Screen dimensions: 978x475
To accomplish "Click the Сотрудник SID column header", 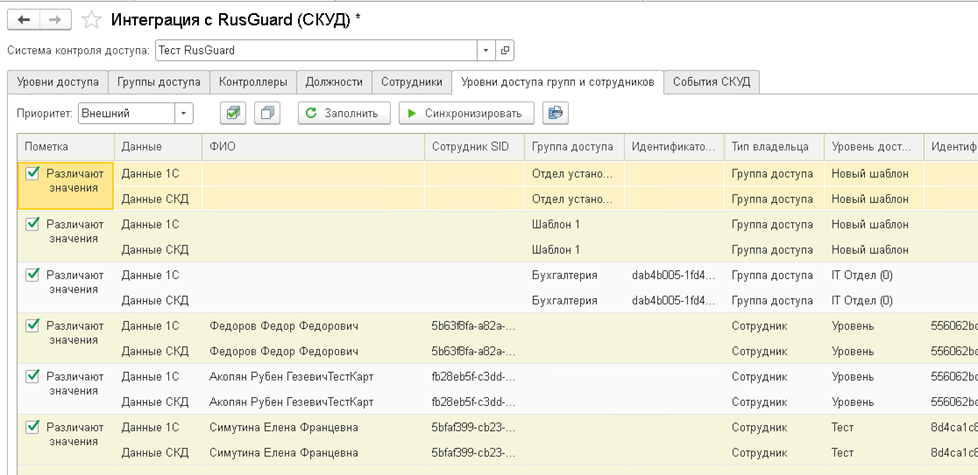I will (470, 147).
